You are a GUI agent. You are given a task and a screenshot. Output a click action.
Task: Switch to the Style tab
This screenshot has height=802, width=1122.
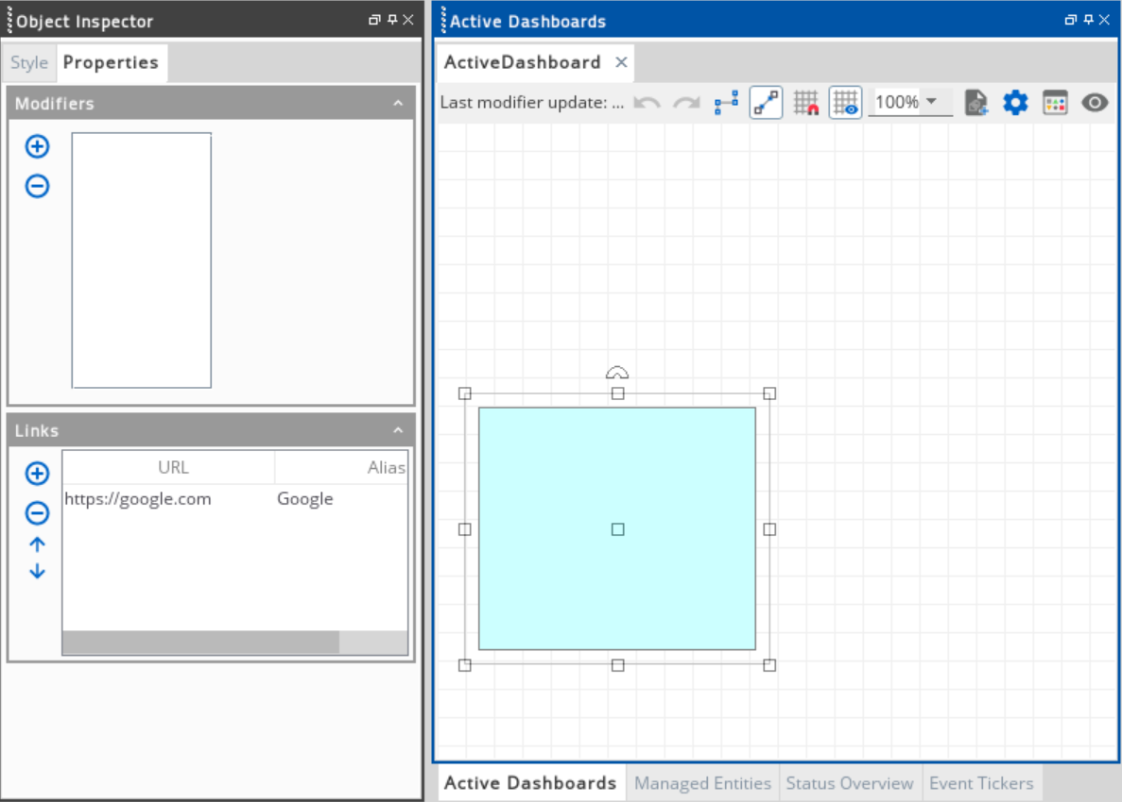tap(29, 63)
